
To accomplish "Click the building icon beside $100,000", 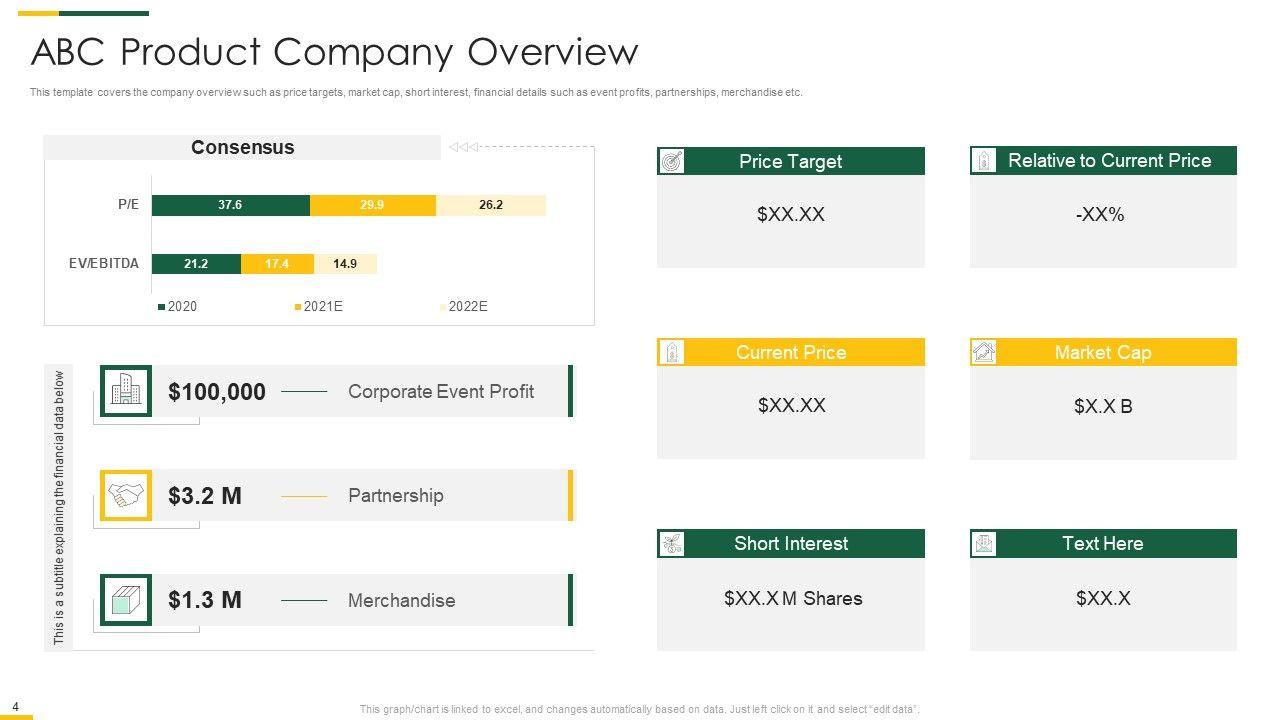I will click(126, 391).
